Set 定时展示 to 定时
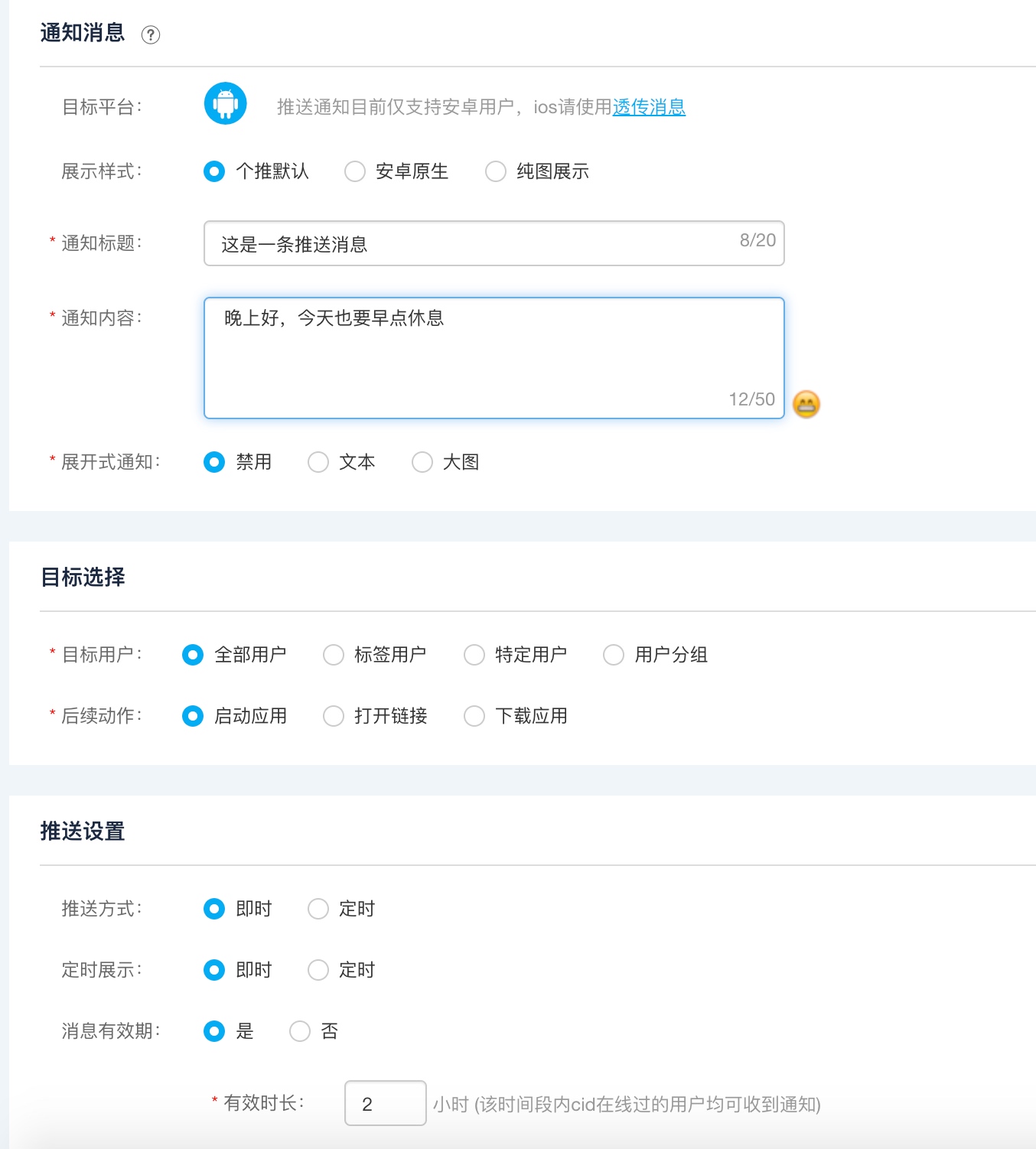This screenshot has width=1036, height=1149. [318, 970]
